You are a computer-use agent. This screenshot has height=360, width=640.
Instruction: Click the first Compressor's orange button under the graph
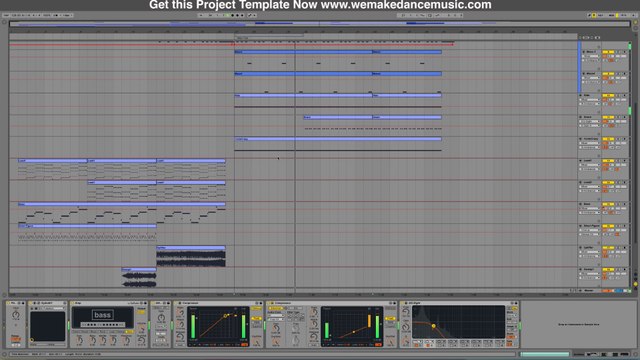244,344
